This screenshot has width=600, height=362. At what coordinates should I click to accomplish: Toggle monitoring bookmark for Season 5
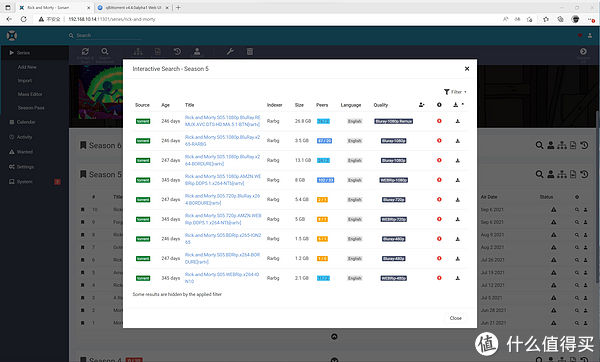tap(83, 174)
